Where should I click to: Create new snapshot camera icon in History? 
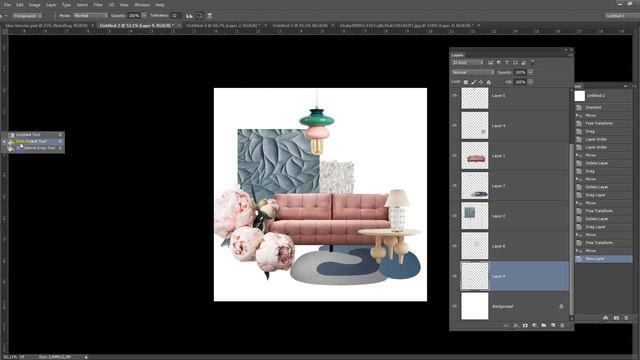tap(616, 318)
